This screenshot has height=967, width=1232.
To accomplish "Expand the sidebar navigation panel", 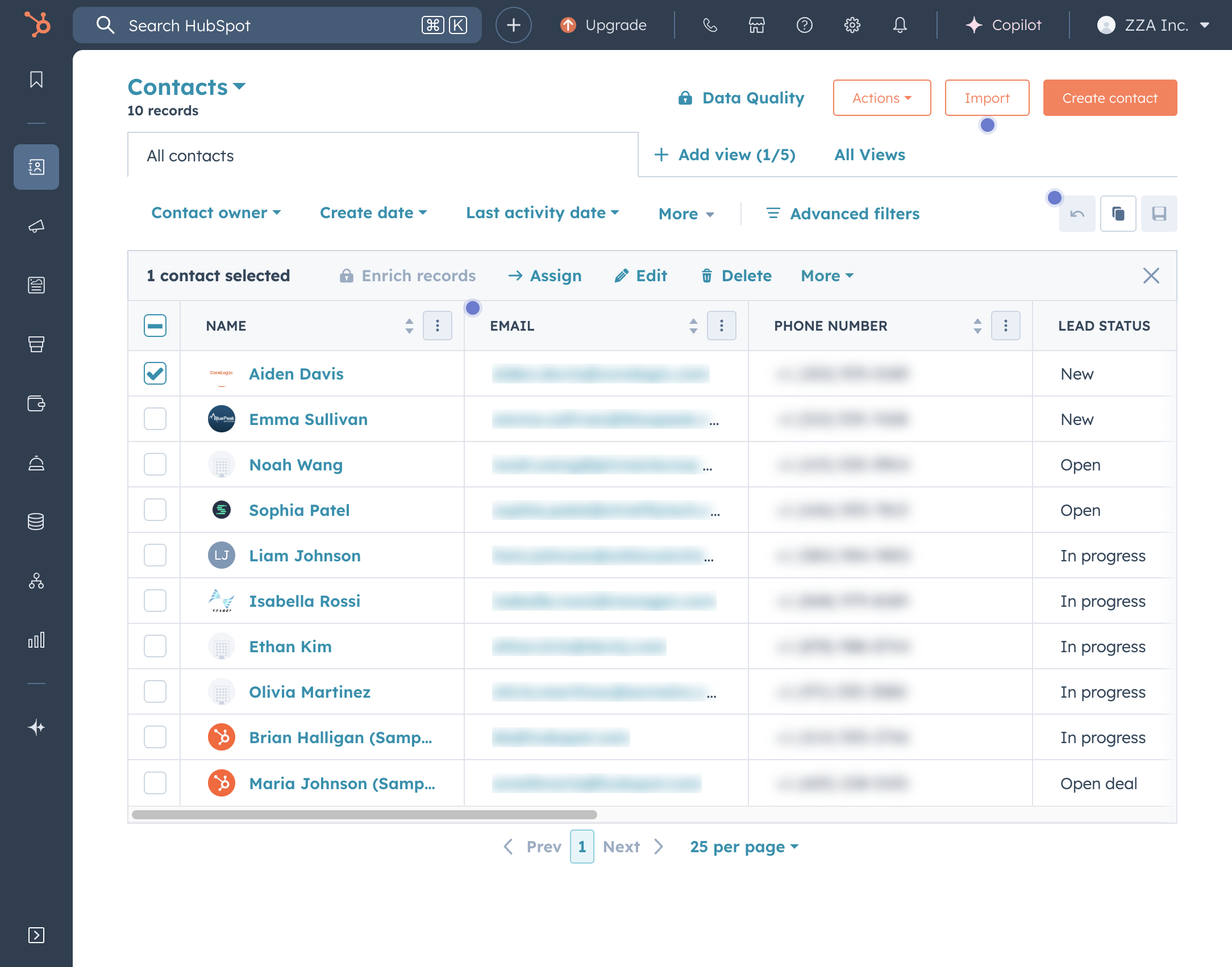I will click(36, 935).
